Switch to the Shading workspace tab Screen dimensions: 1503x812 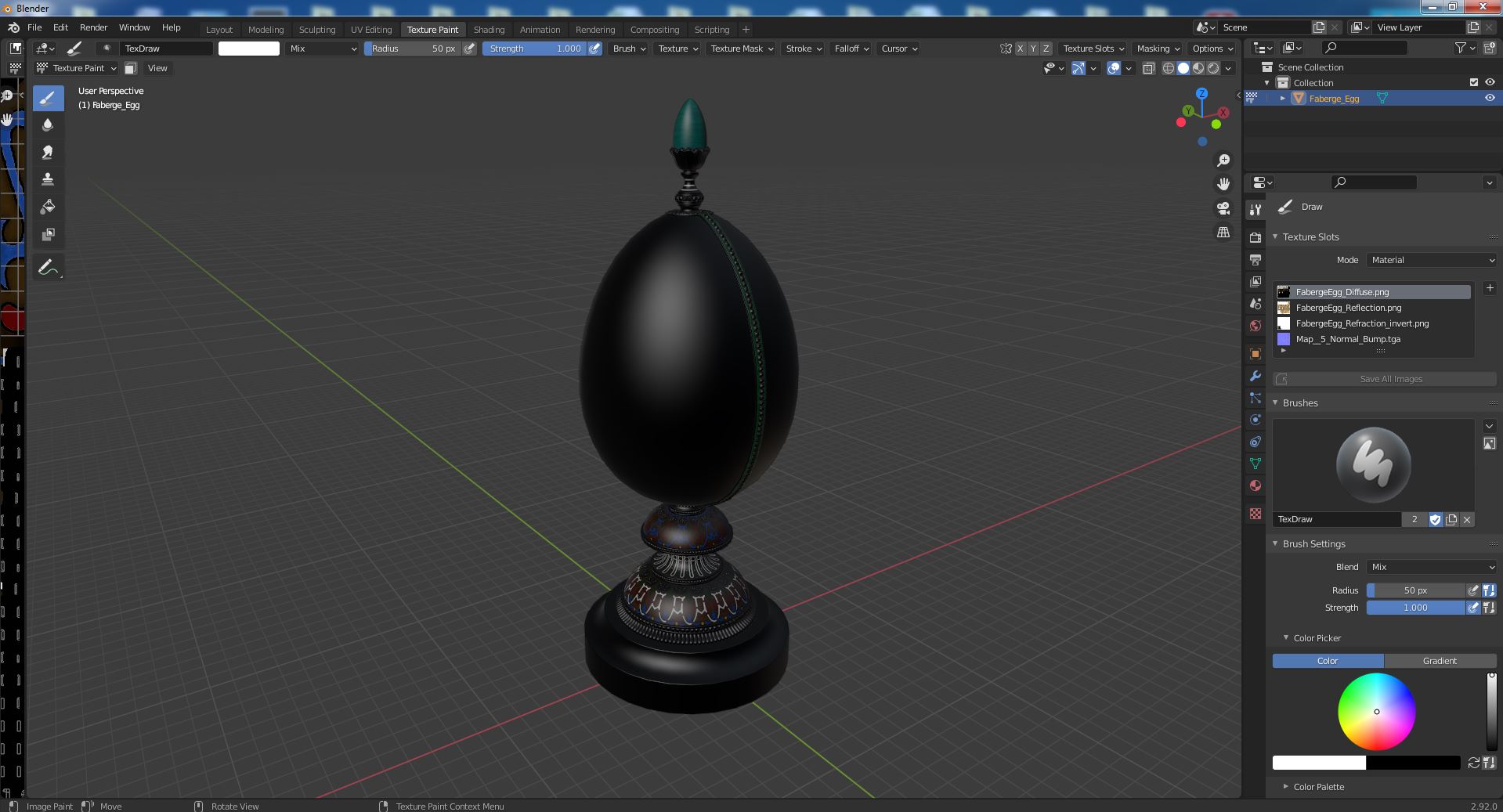click(489, 30)
